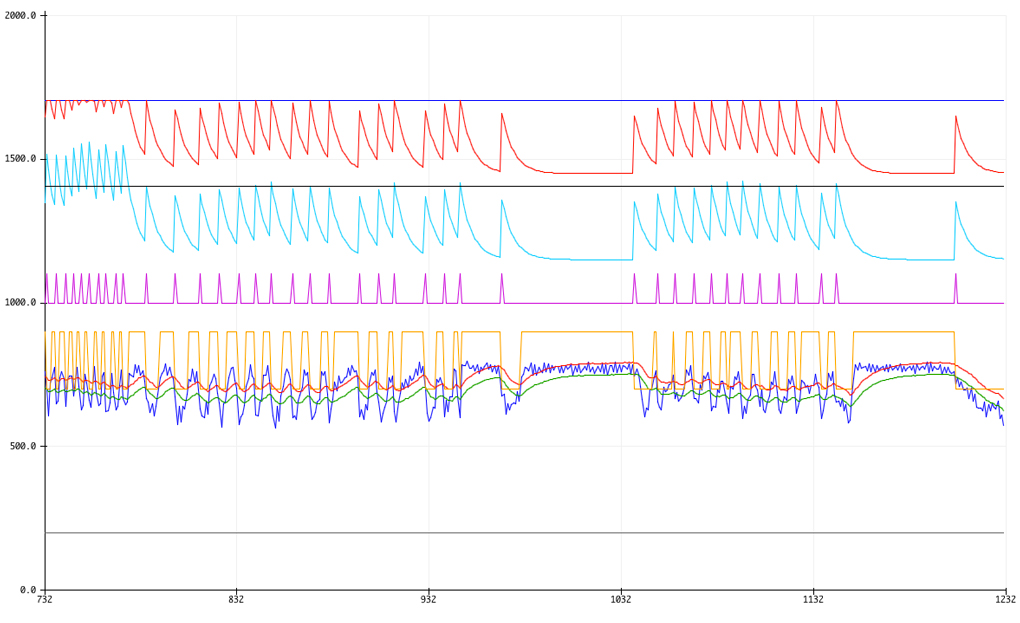Click the 0.0 y-axis label
This screenshot has width=1020, height=623.
[x=27, y=590]
